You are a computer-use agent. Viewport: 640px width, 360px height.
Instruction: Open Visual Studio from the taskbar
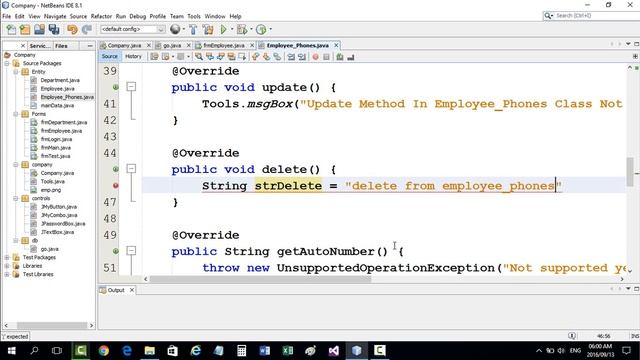333,351
